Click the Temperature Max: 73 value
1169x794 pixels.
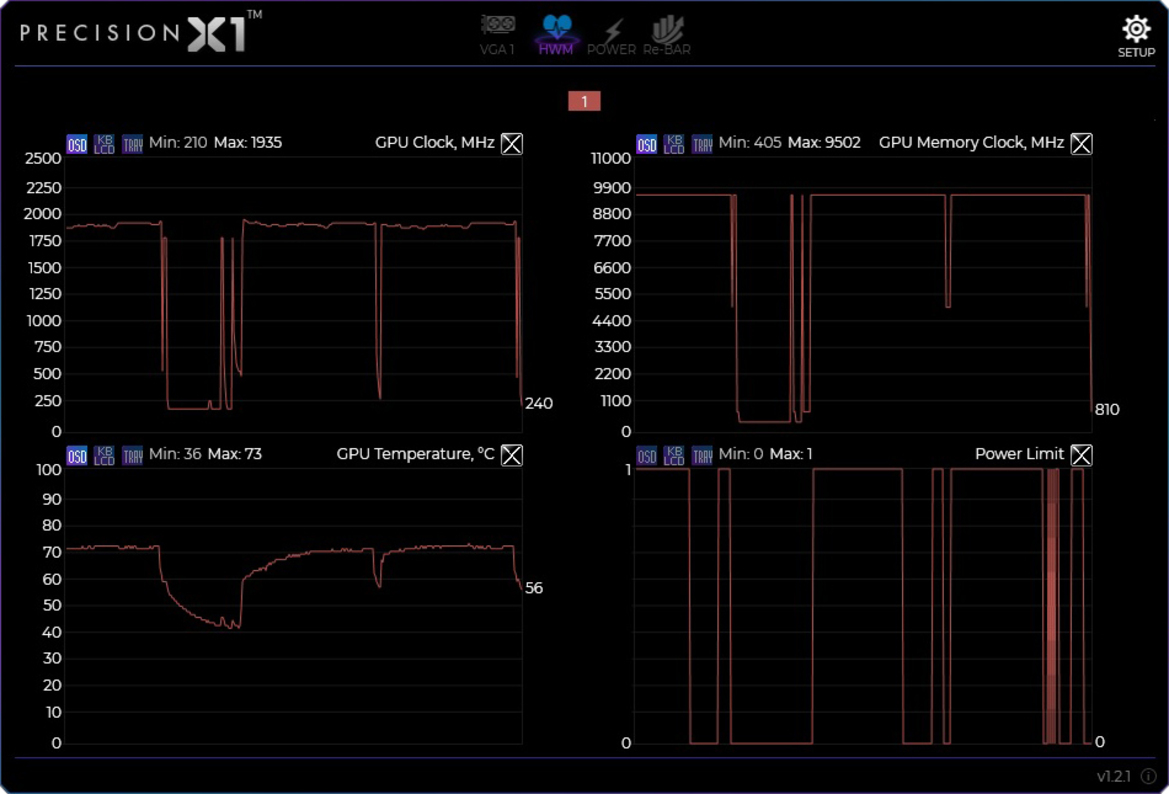(234, 454)
